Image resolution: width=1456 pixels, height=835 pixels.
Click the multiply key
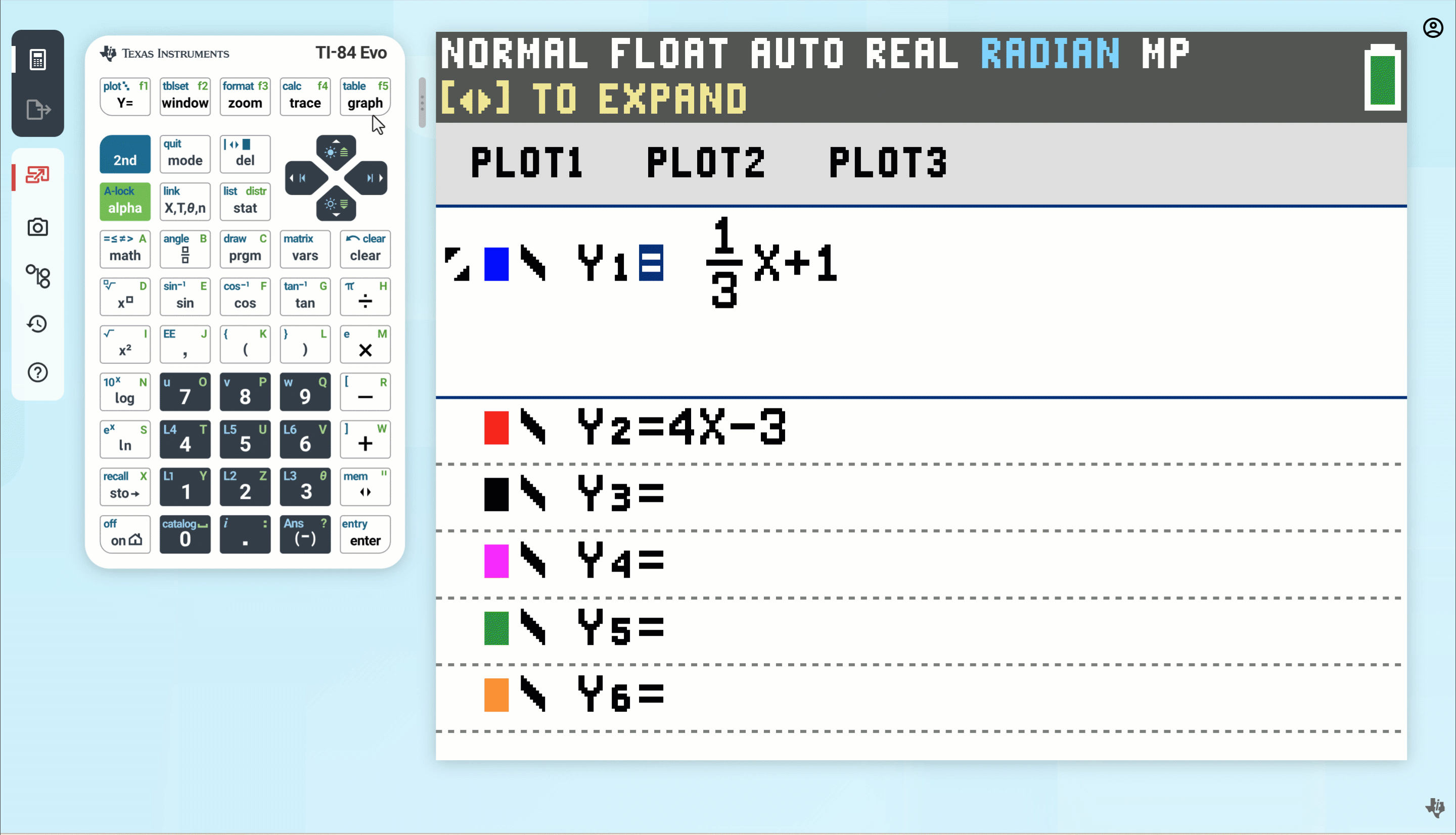366,345
